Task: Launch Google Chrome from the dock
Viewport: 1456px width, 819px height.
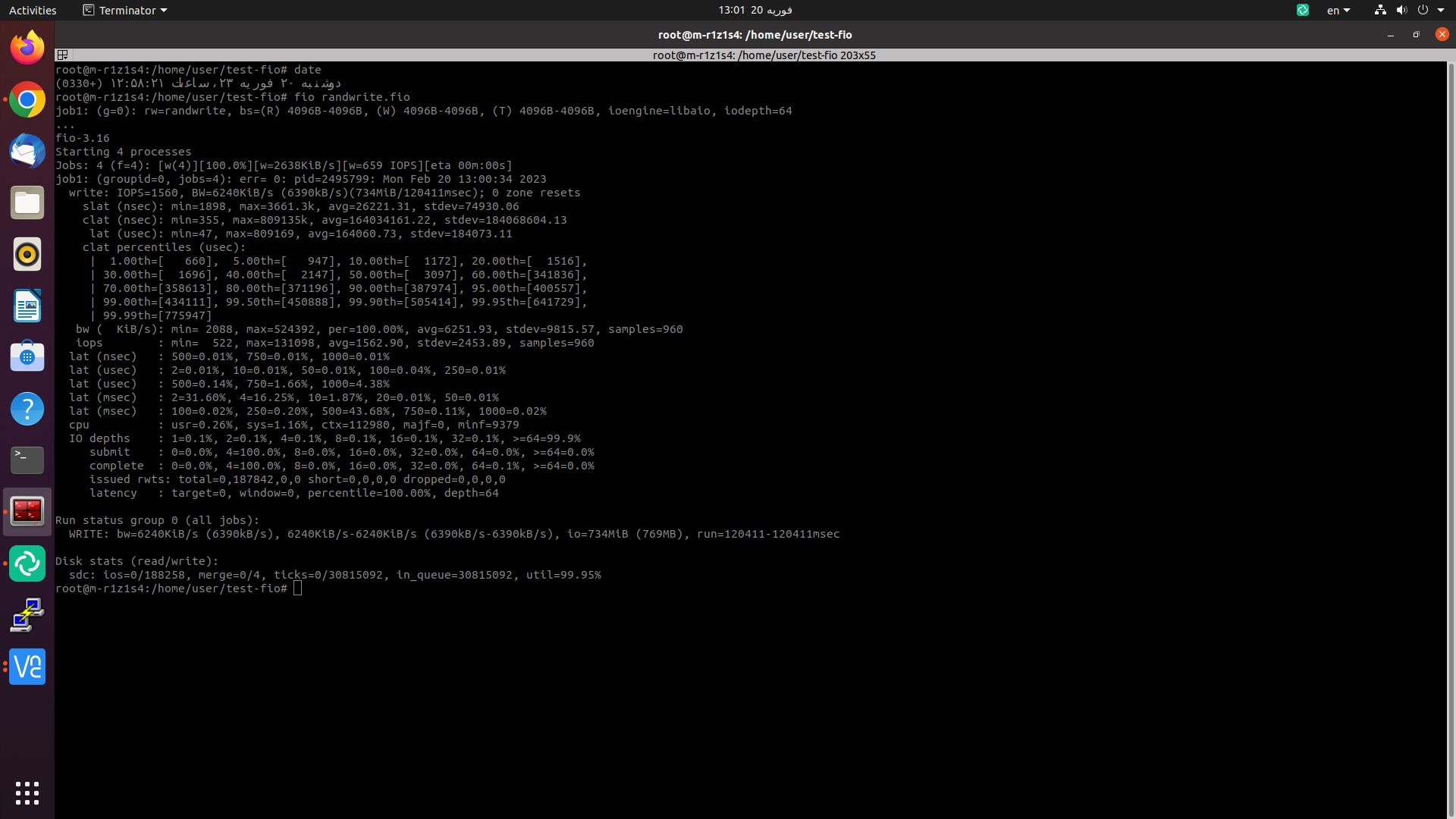Action: click(27, 99)
